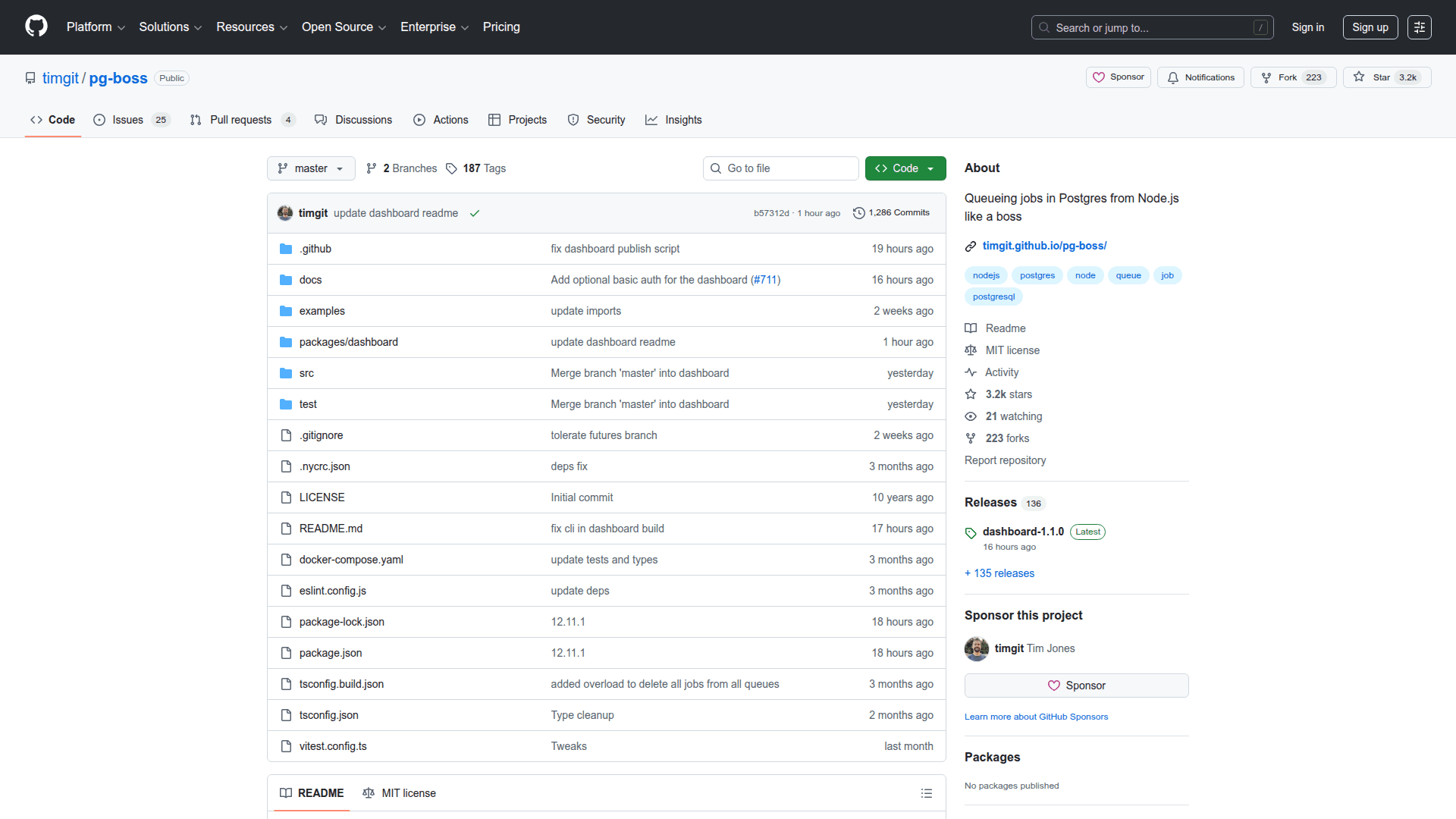The height and width of the screenshot is (819, 1456).
Task: Click the header settings icon beside Sign up
Action: coord(1419,27)
